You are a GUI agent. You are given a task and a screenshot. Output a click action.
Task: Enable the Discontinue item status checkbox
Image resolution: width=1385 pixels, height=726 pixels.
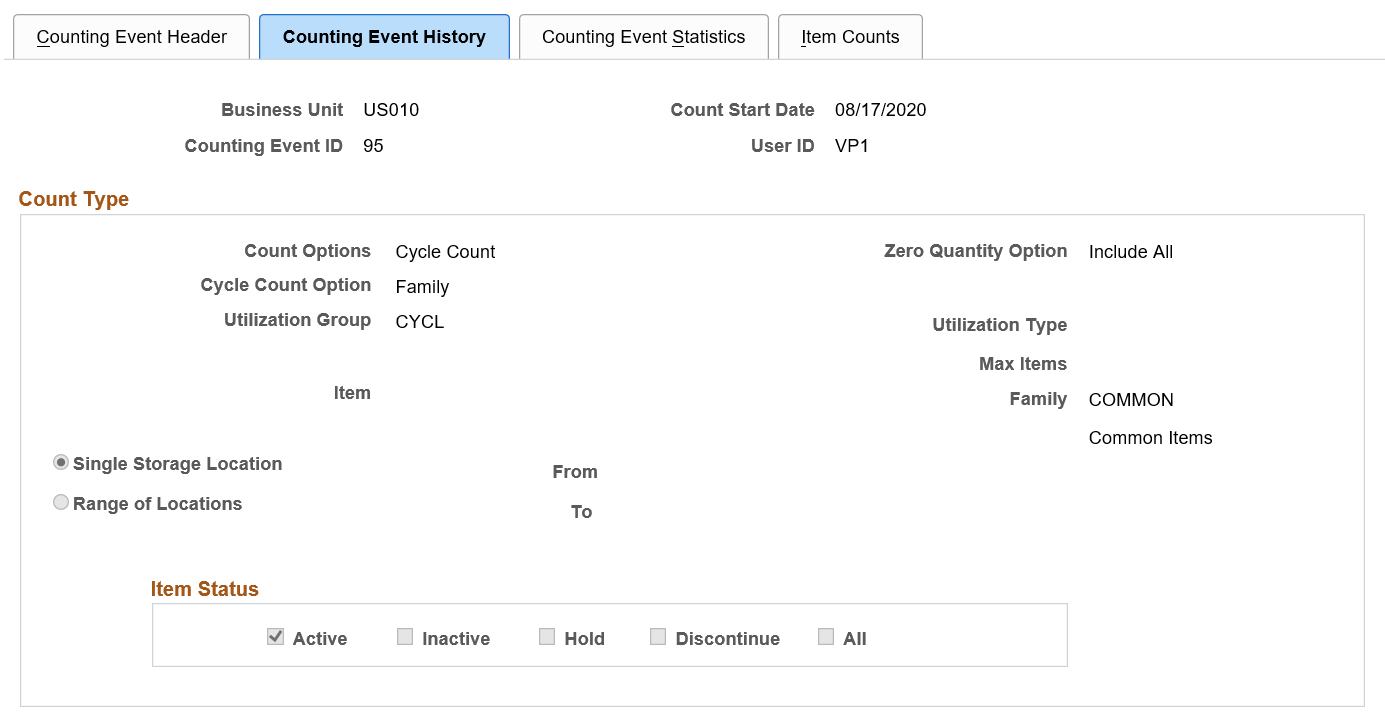click(x=658, y=635)
